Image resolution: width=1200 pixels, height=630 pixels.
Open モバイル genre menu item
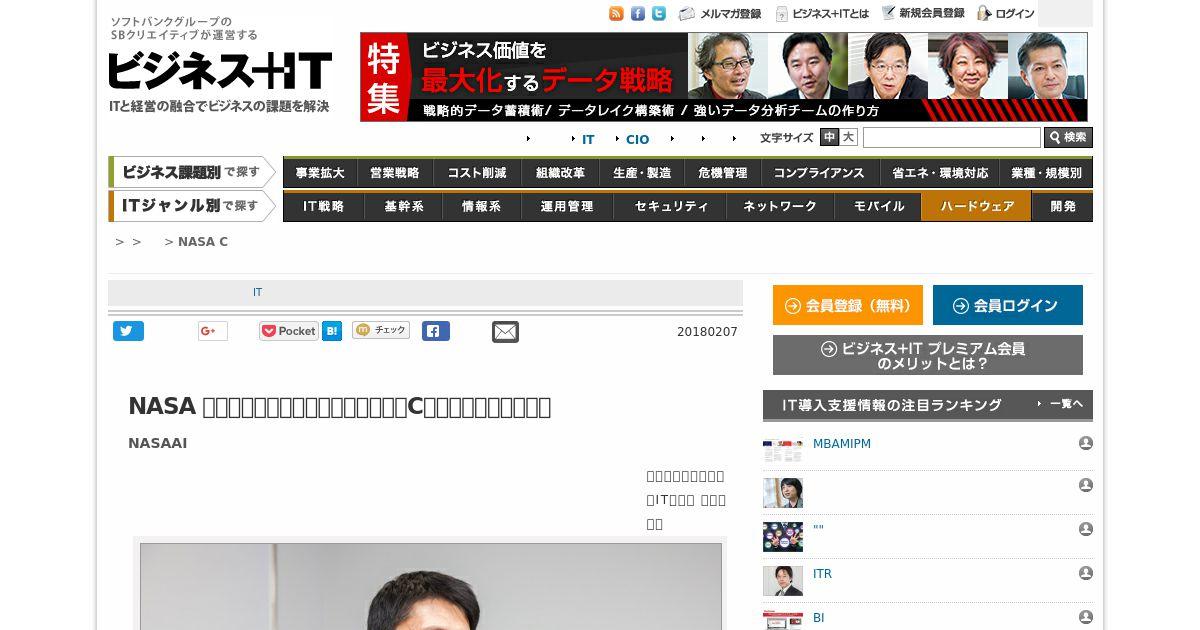(x=877, y=206)
